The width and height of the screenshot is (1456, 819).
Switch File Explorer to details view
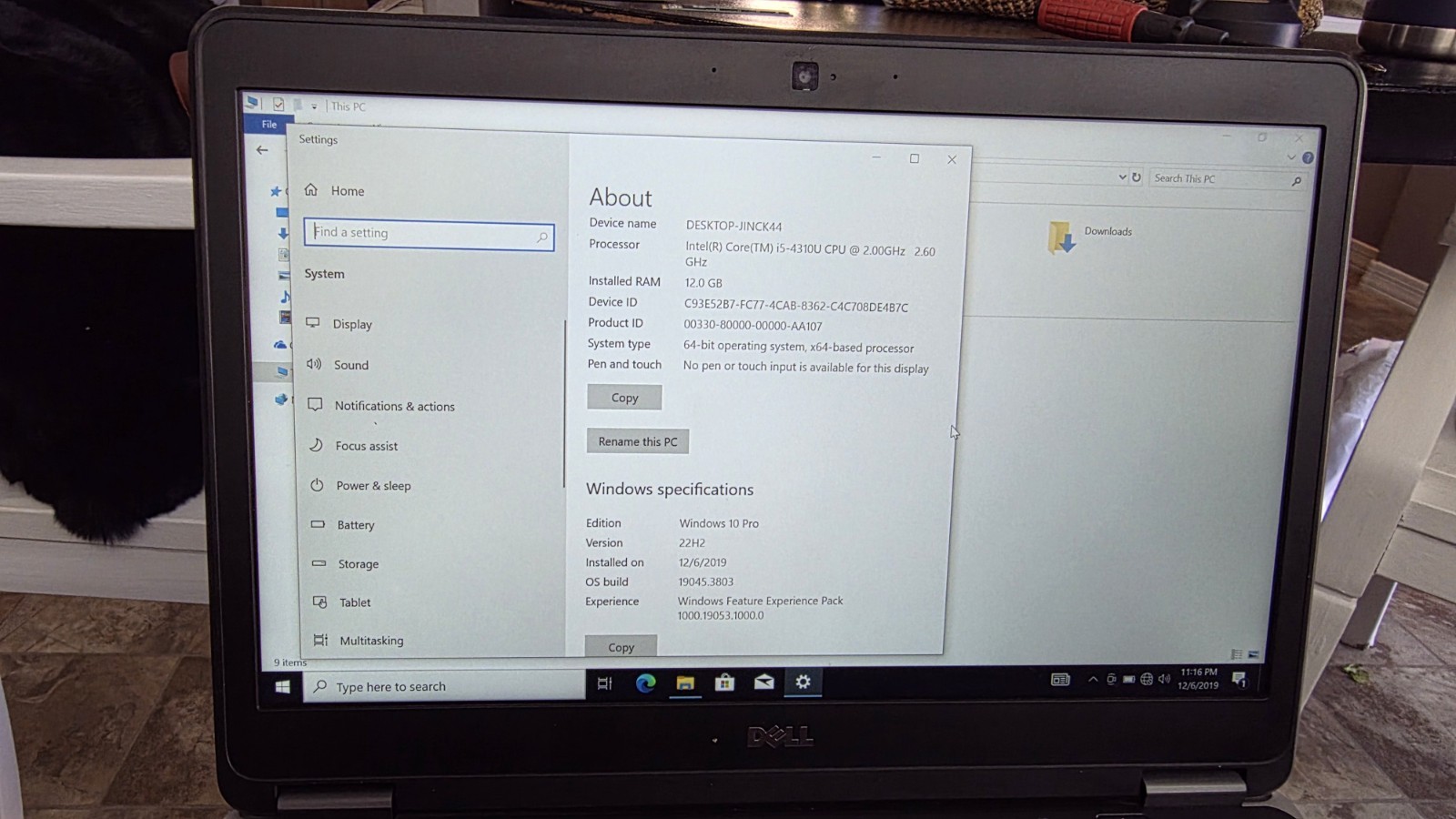(x=1236, y=654)
